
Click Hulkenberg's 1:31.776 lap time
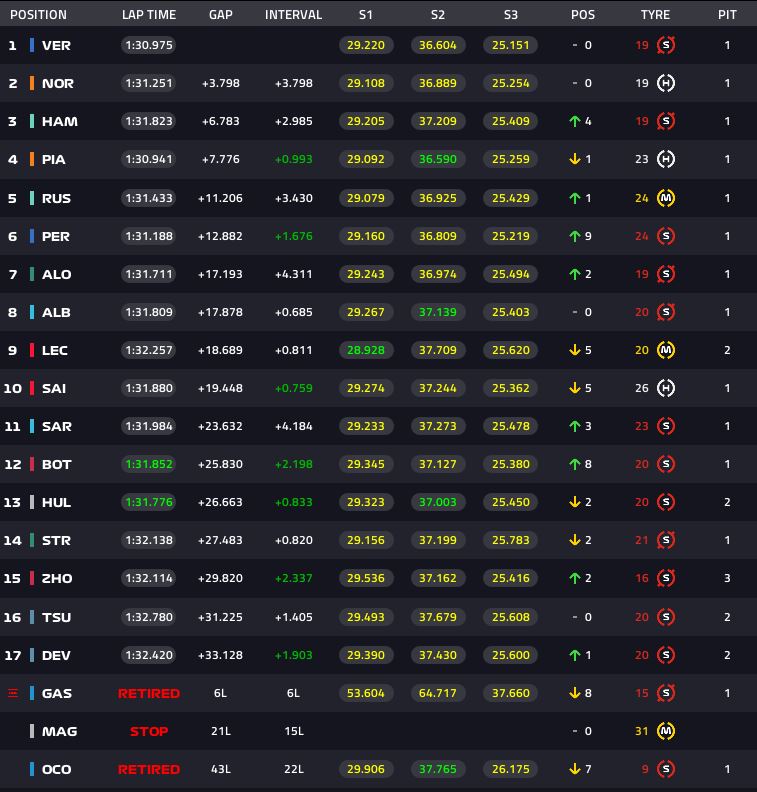(148, 502)
